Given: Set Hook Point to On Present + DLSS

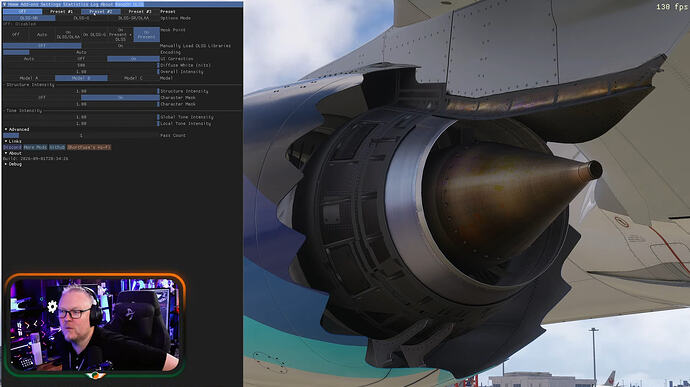Looking at the screenshot, I should 120,34.
